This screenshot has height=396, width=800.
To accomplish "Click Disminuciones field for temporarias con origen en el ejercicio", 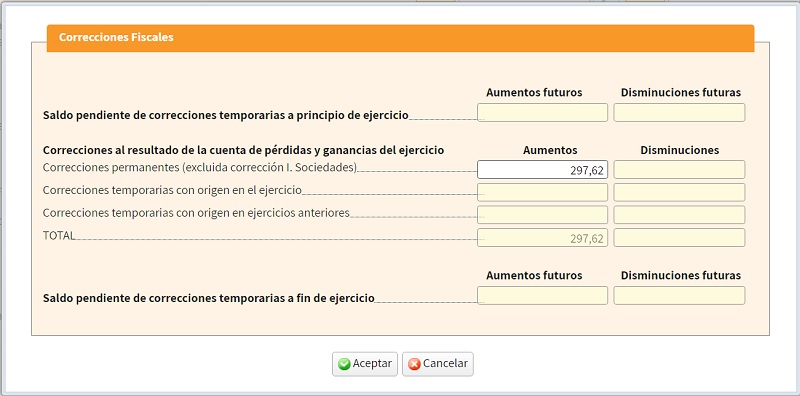I will pos(679,192).
